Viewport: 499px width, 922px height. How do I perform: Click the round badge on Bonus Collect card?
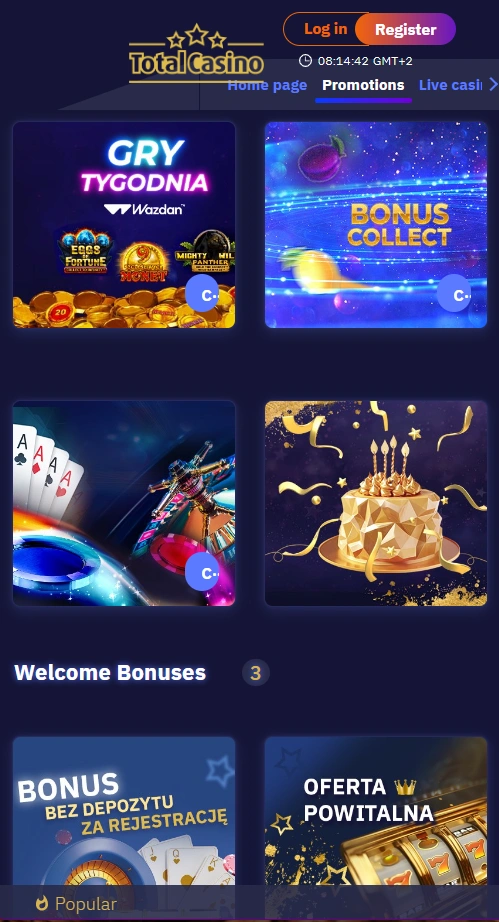click(454, 293)
